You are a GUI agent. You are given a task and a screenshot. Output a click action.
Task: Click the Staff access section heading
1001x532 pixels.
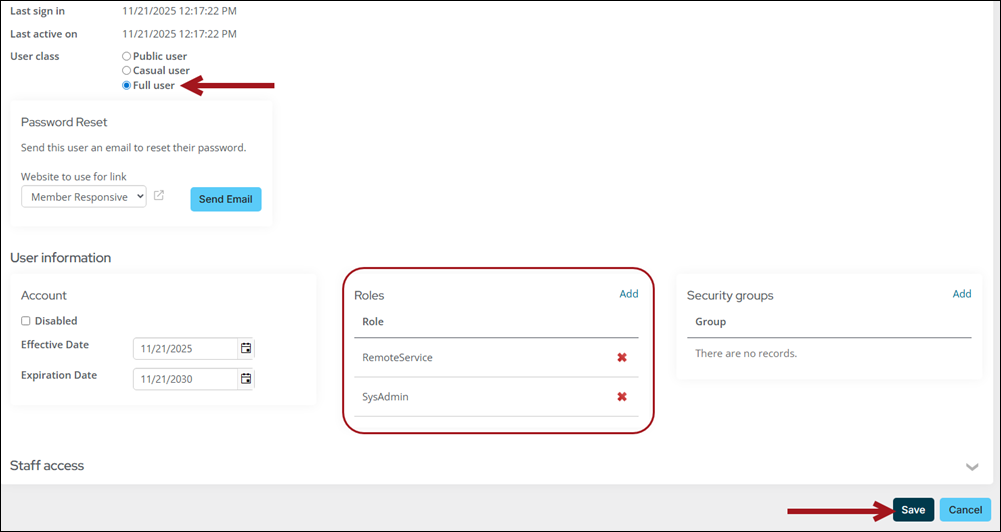tap(47, 466)
